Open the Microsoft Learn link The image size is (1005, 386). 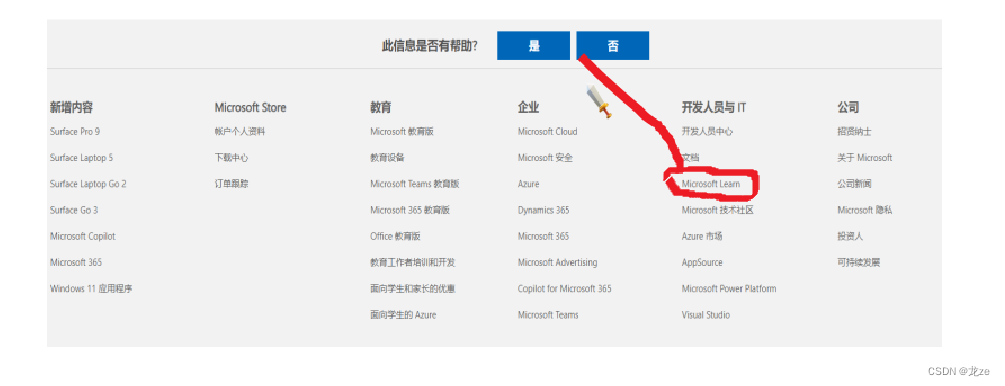pyautogui.click(x=711, y=184)
